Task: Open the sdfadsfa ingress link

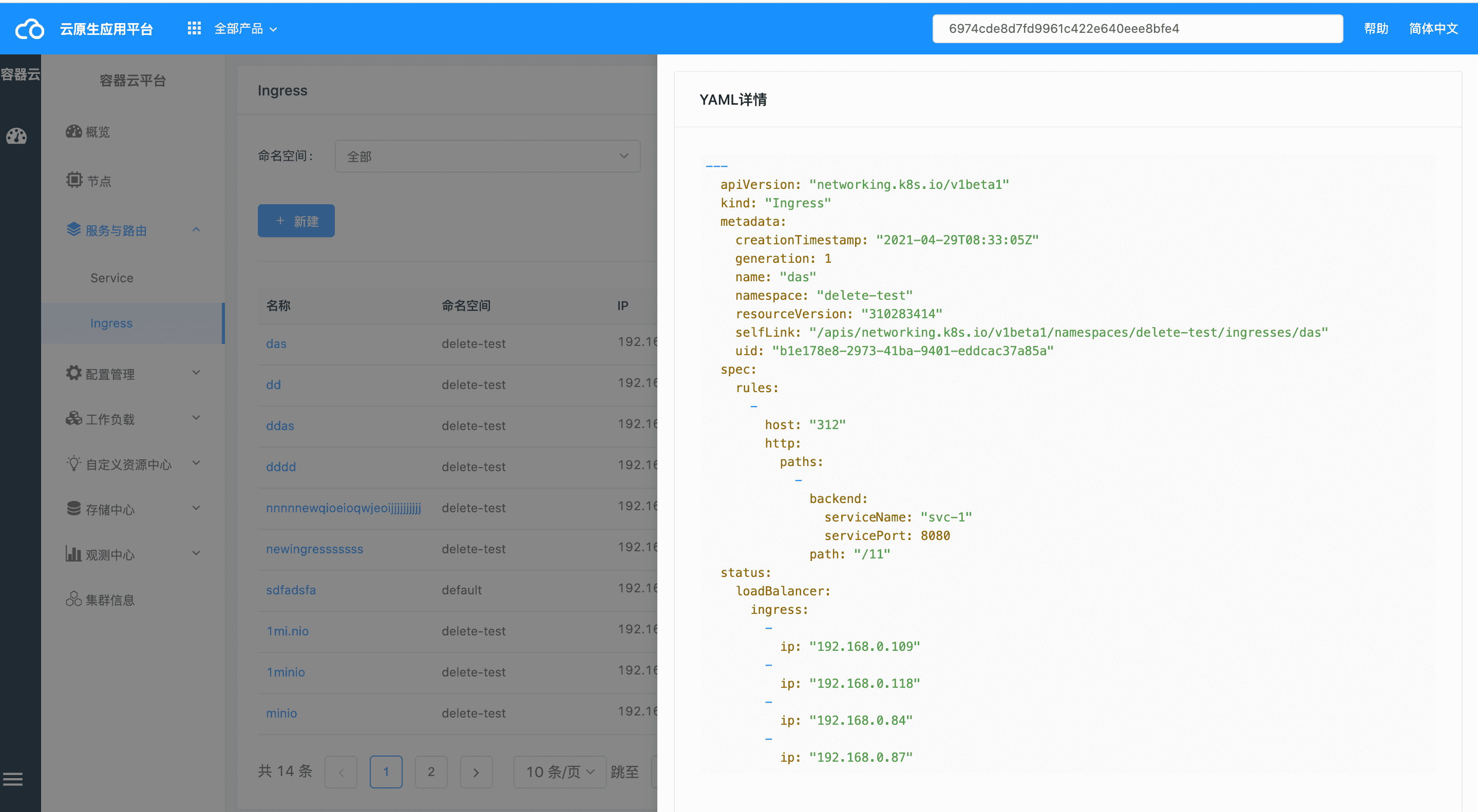Action: [291, 590]
